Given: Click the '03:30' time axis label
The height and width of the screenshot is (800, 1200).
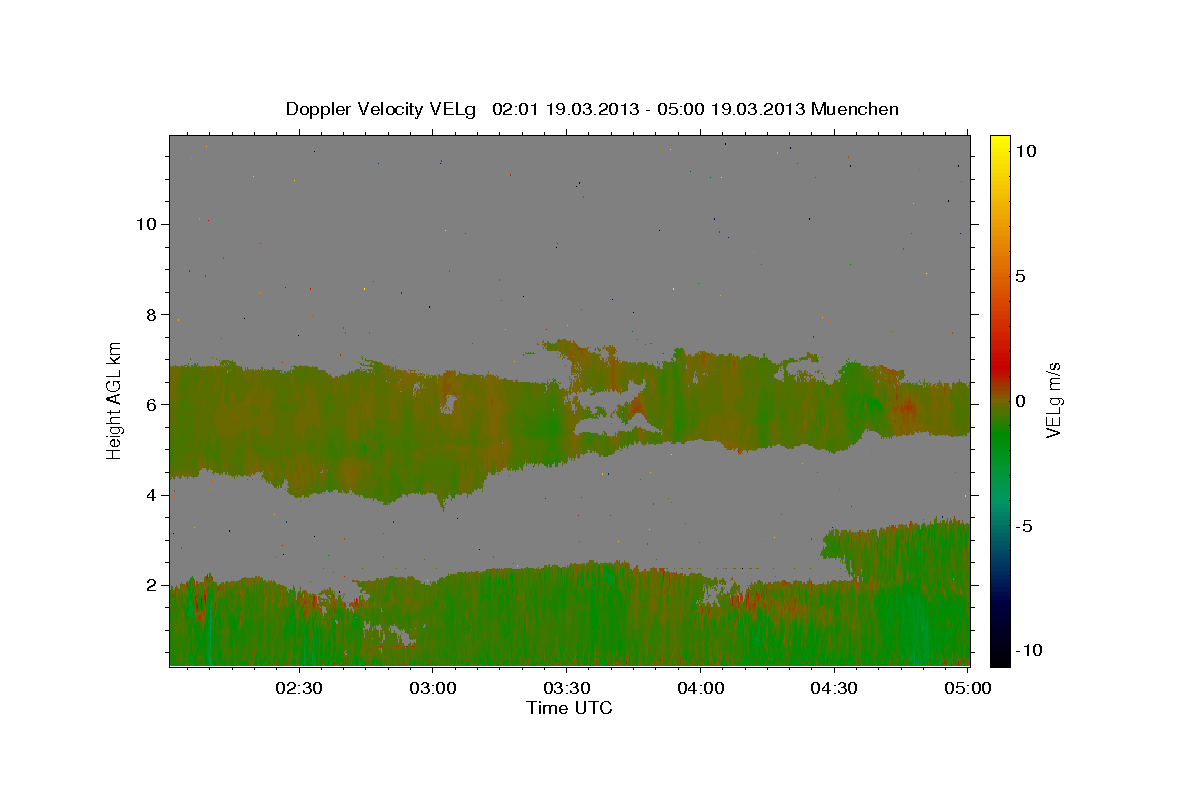Looking at the screenshot, I should coord(566,688).
